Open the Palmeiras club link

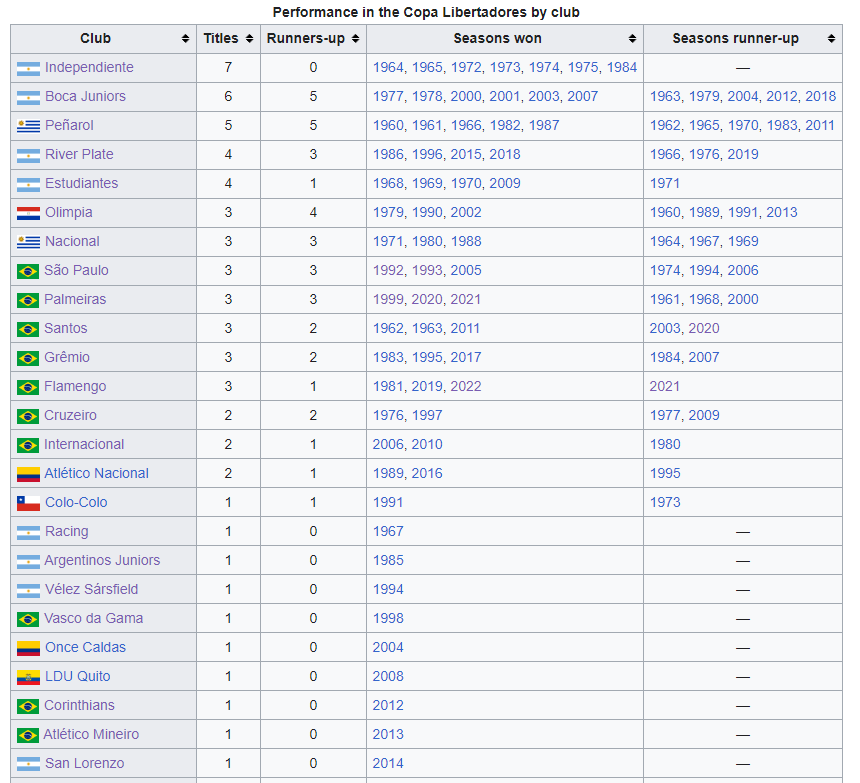click(x=75, y=299)
